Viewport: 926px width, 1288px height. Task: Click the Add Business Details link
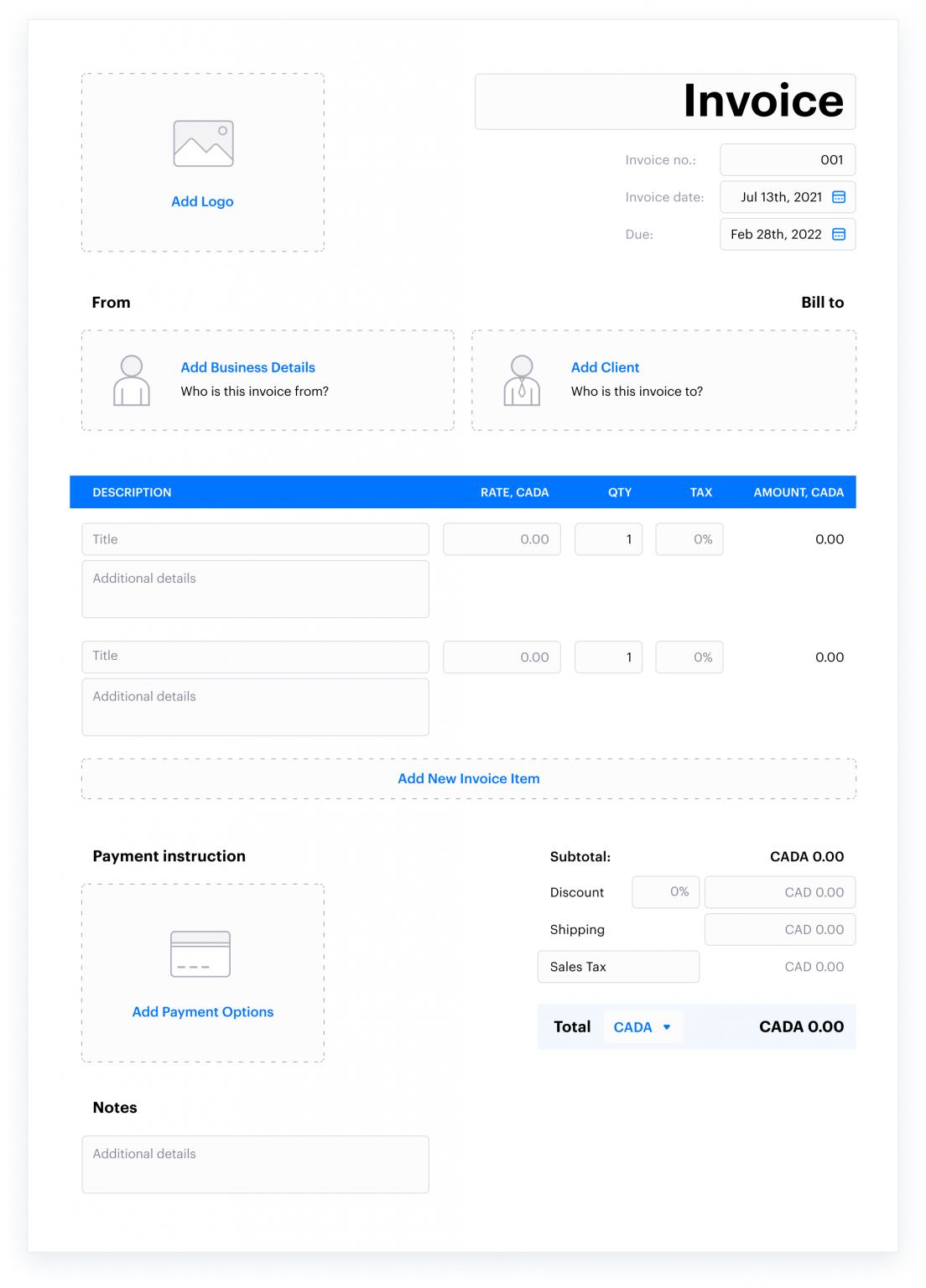tap(247, 367)
